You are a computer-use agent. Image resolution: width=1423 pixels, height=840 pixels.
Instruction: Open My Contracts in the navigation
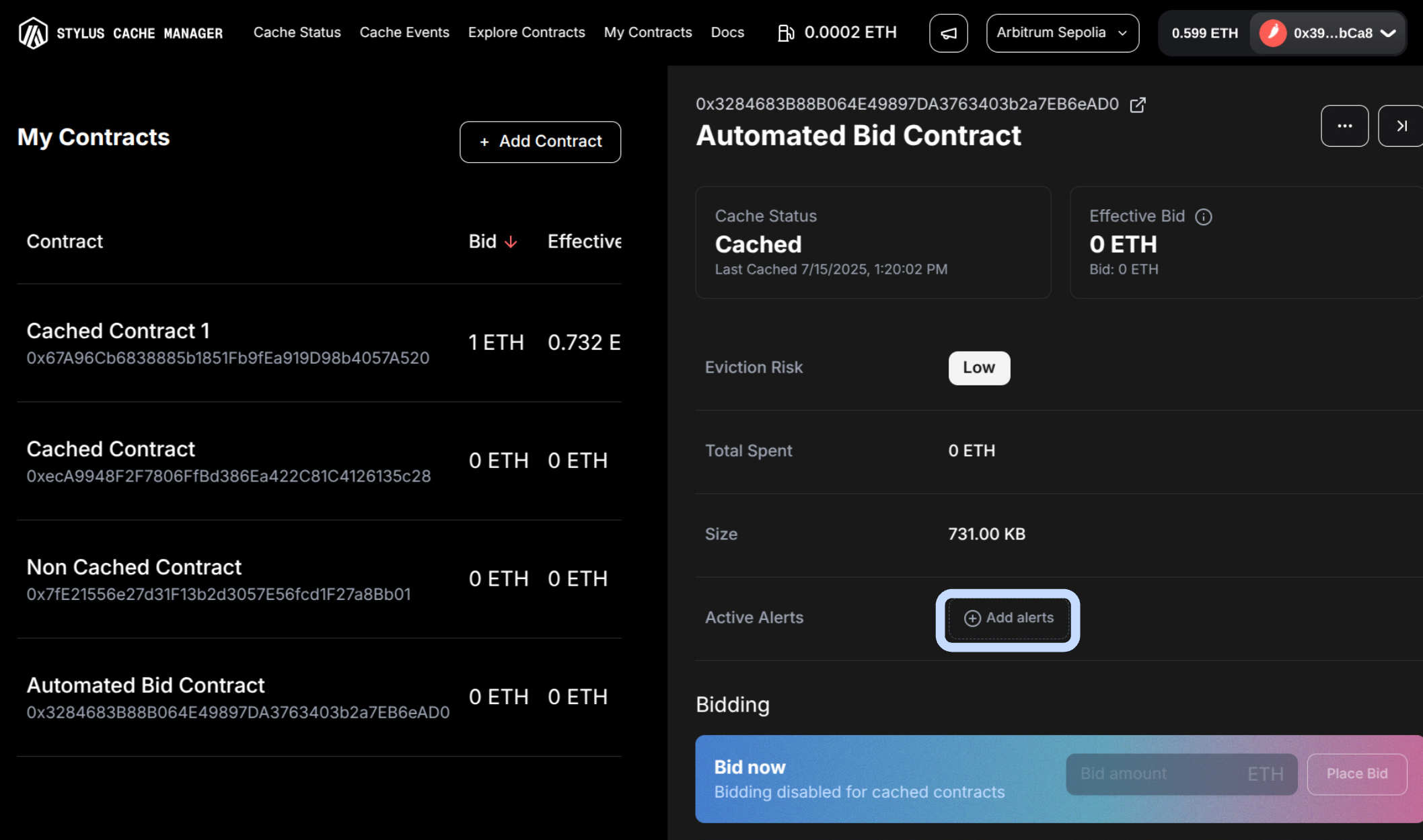(x=648, y=32)
